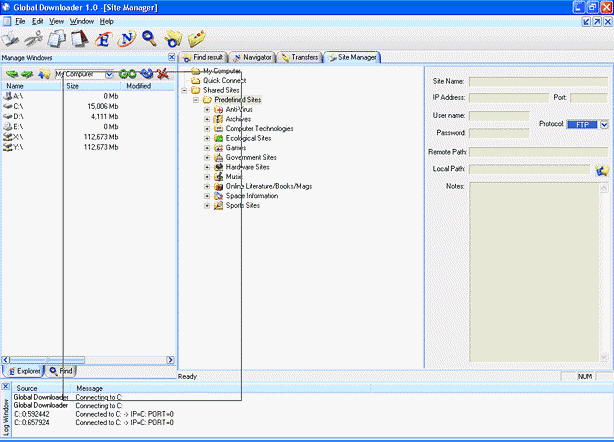Click the up-folder icon in Manage Windows

(x=44, y=74)
